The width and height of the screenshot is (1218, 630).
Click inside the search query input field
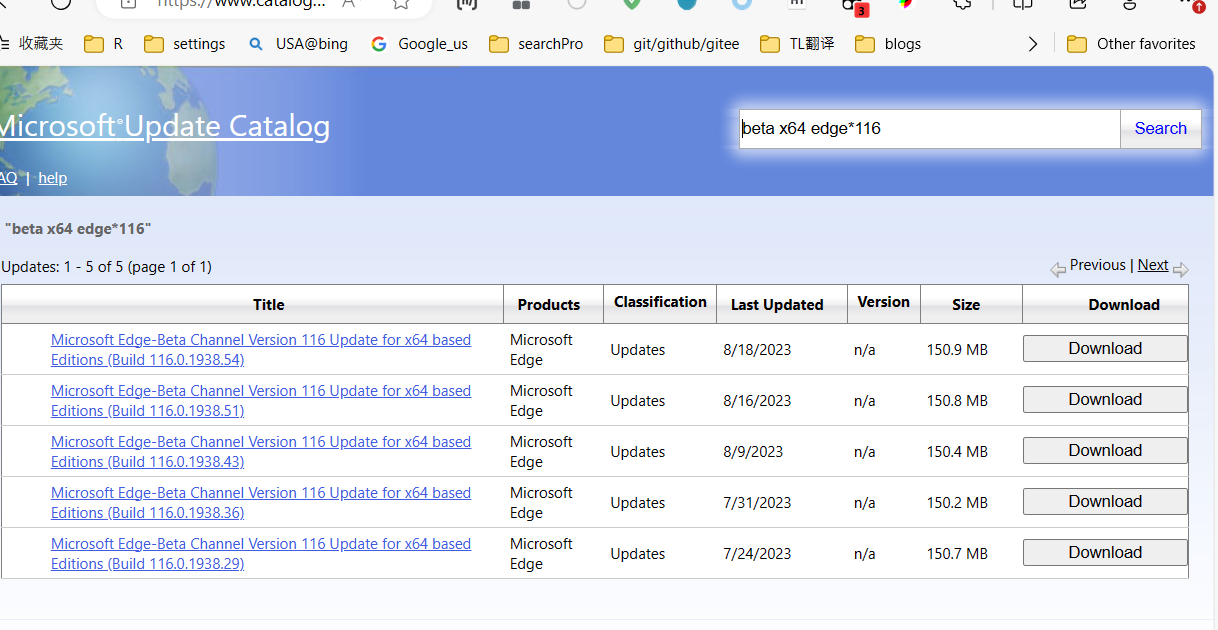tap(930, 128)
